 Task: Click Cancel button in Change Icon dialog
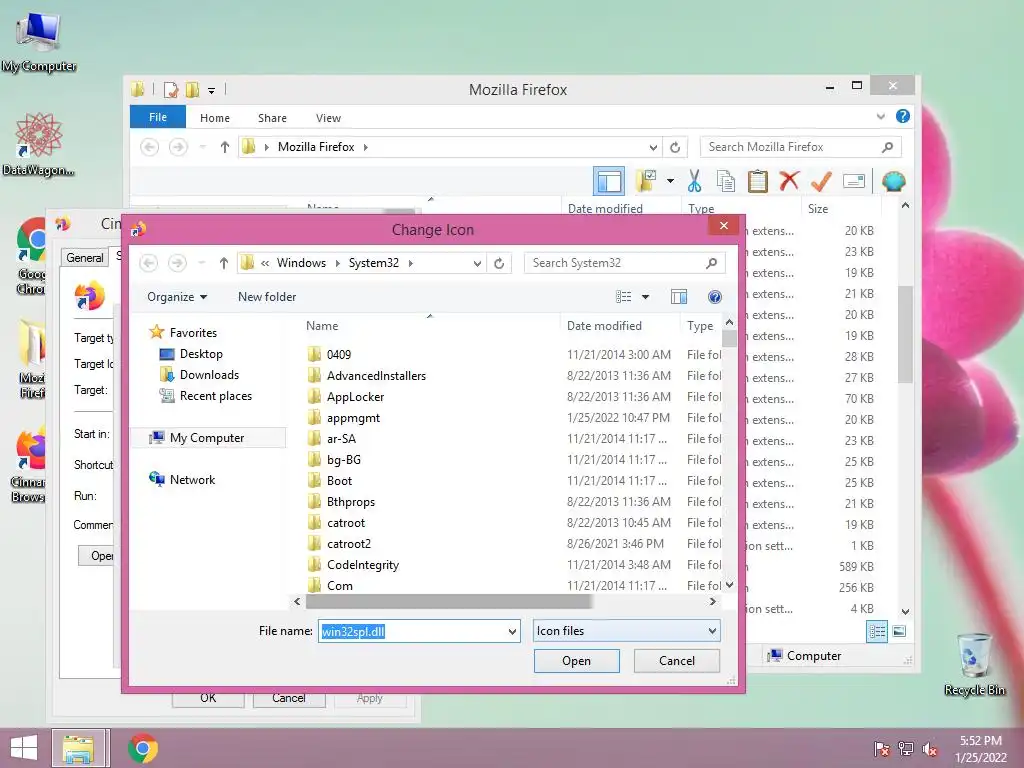(x=677, y=661)
